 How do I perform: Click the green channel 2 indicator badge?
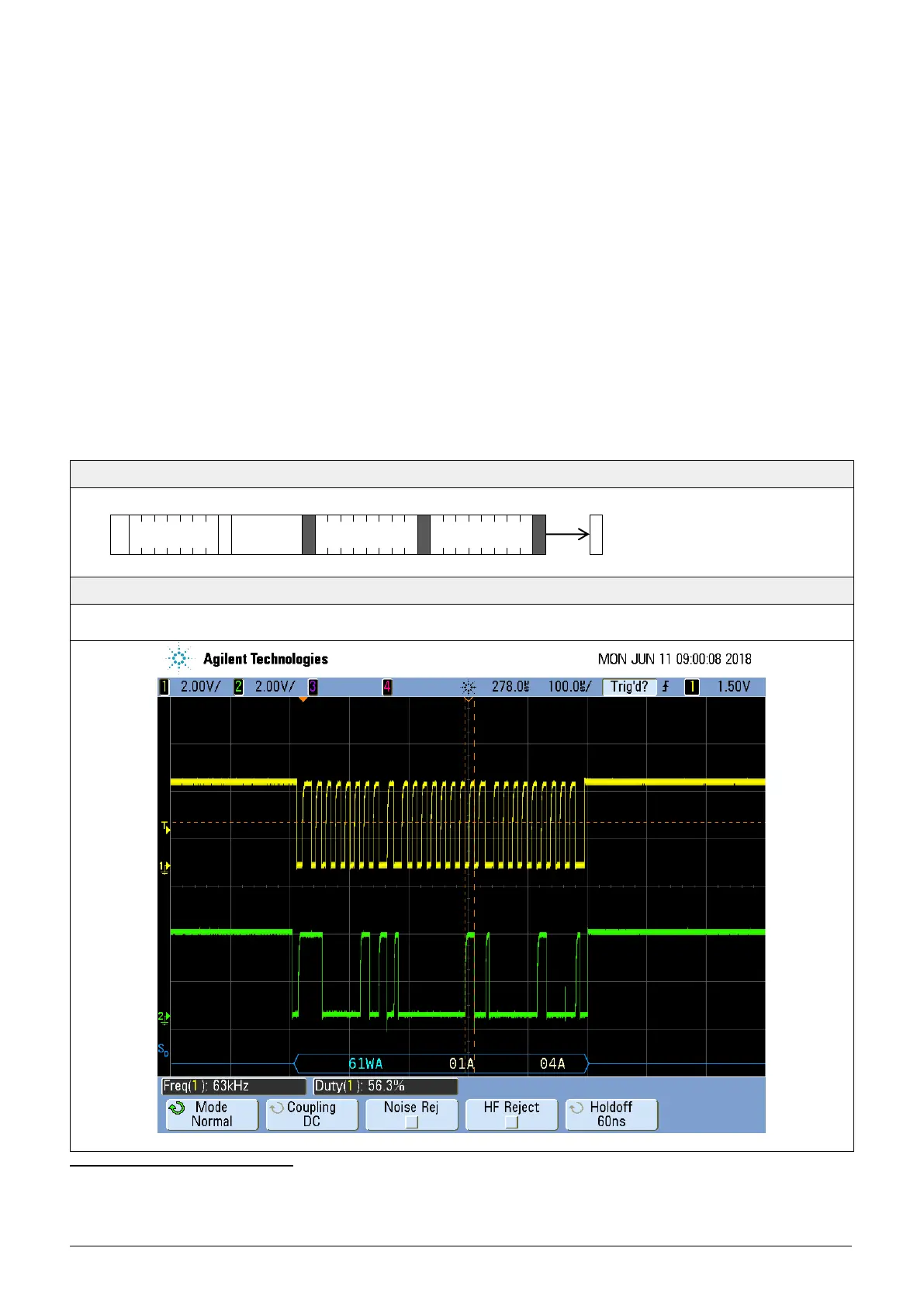239,687
